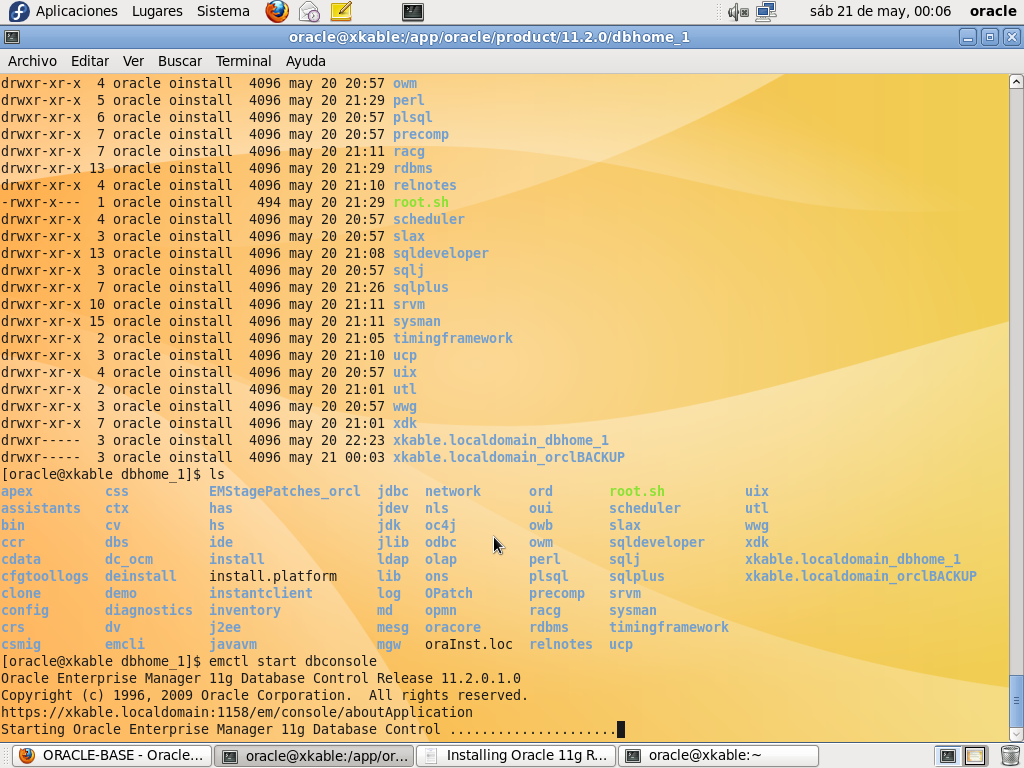Close the terminal window
The height and width of the screenshot is (768, 1024).
pyautogui.click(x=1011, y=37)
